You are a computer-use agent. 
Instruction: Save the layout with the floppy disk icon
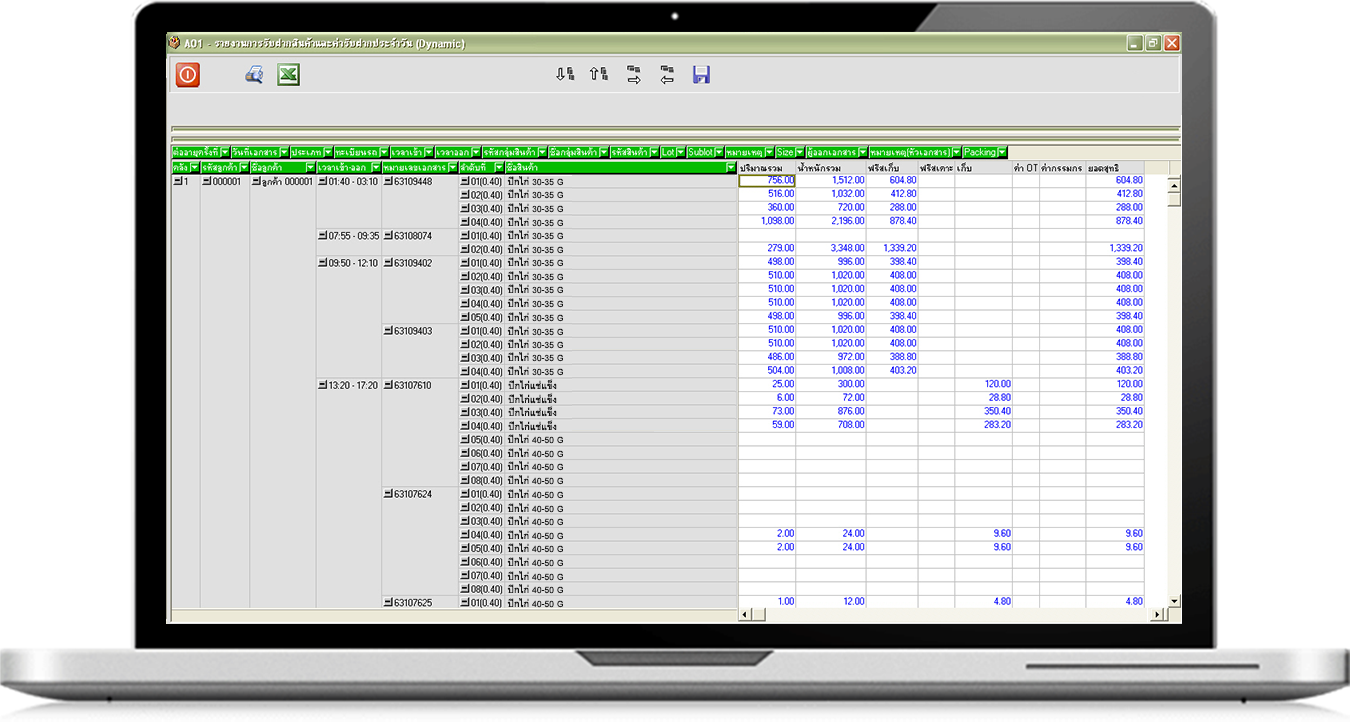[x=701, y=75]
